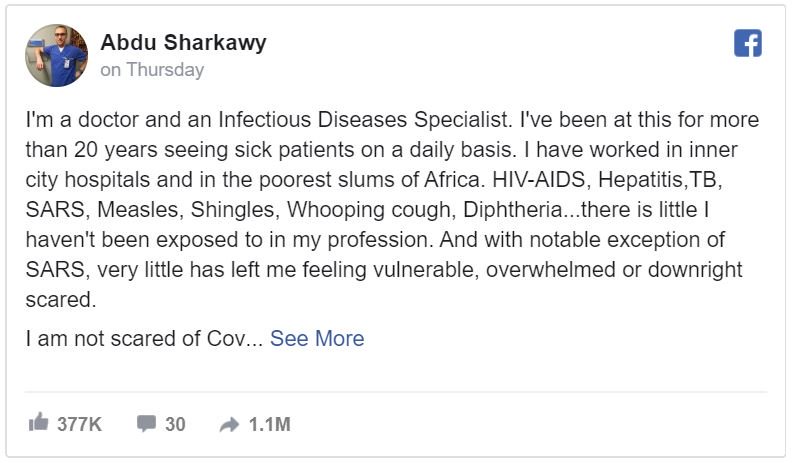View the 1.1M shares count
The height and width of the screenshot is (463, 793).
click(269, 424)
